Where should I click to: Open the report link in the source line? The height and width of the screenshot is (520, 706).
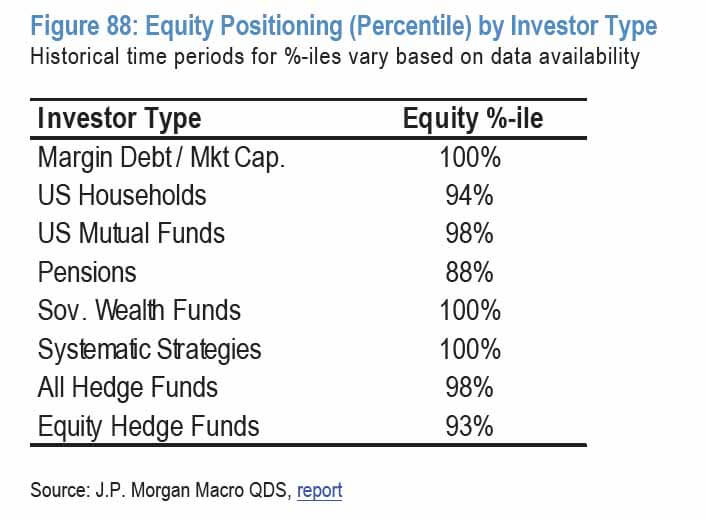pos(319,490)
